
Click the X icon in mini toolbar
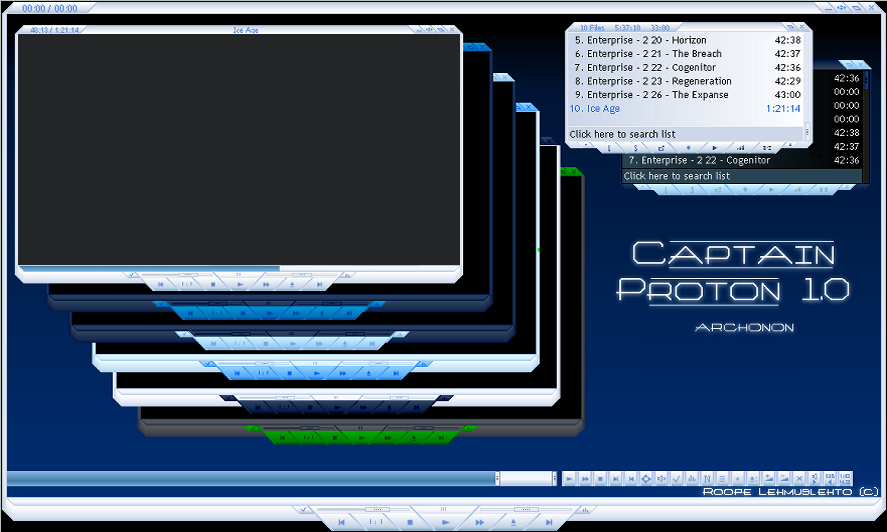(x=799, y=479)
